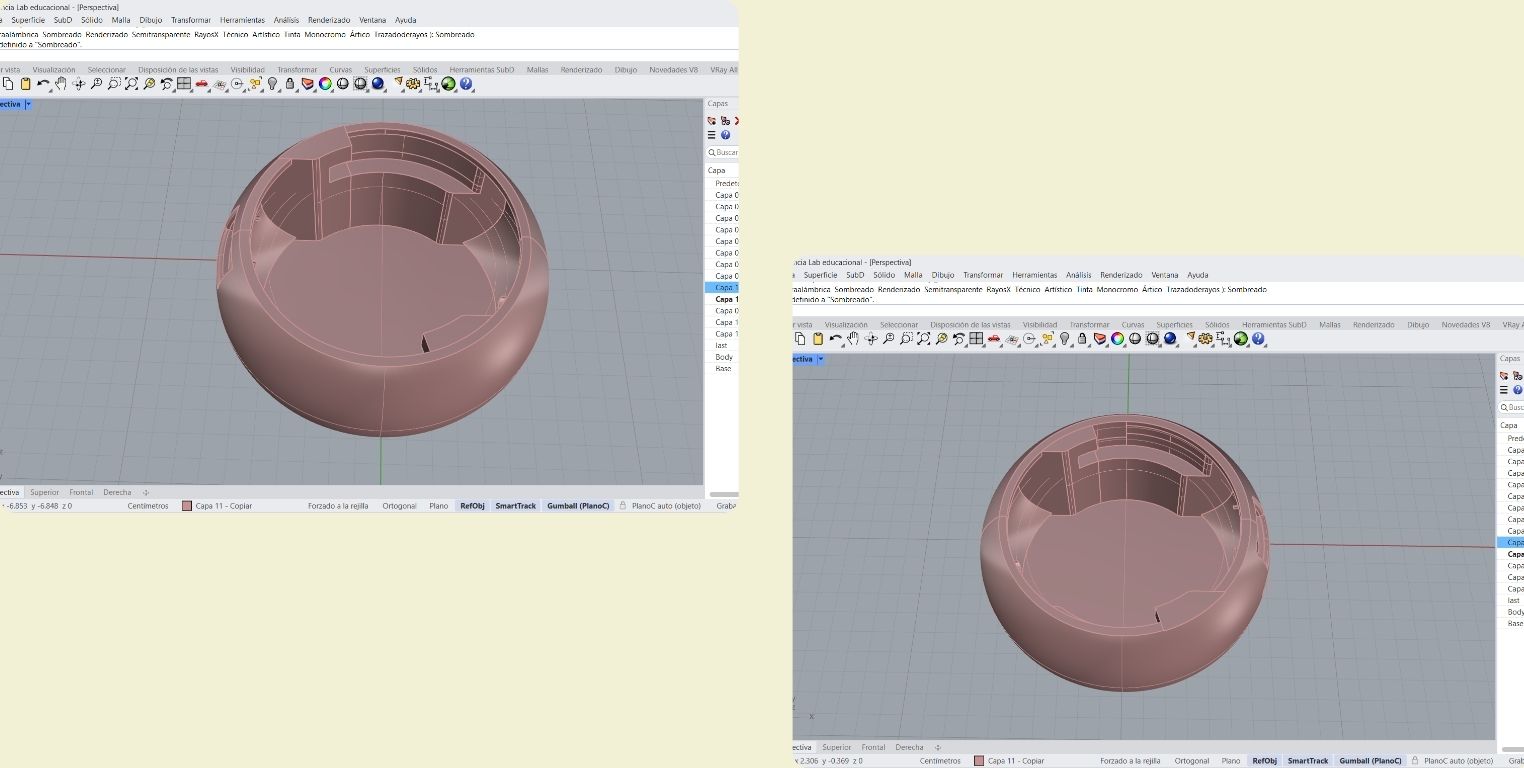Viewport: 1524px width, 768px height.
Task: Select 'last' layer row in top-left window
Action: click(722, 345)
